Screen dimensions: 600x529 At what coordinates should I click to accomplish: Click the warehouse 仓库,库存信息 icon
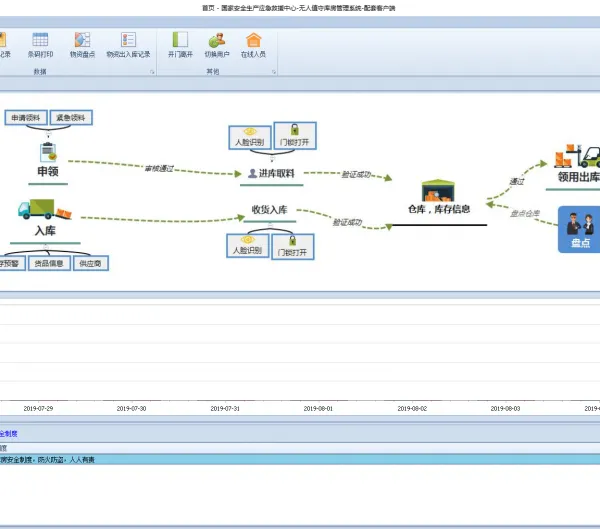[x=438, y=190]
